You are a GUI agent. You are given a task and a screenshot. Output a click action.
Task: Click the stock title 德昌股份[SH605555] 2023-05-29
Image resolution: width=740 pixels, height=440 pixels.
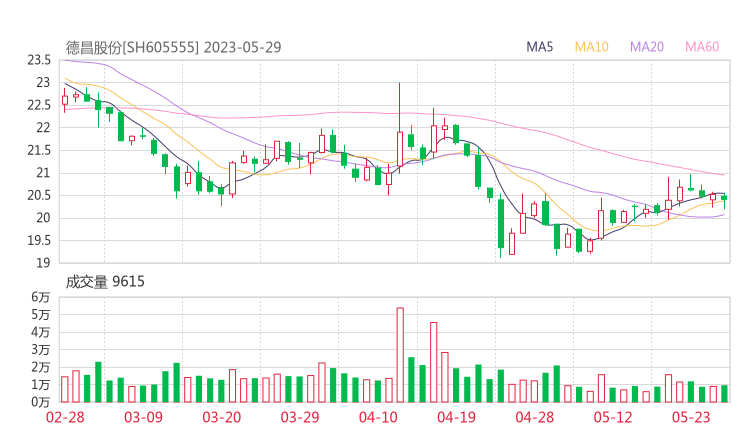pyautogui.click(x=173, y=47)
